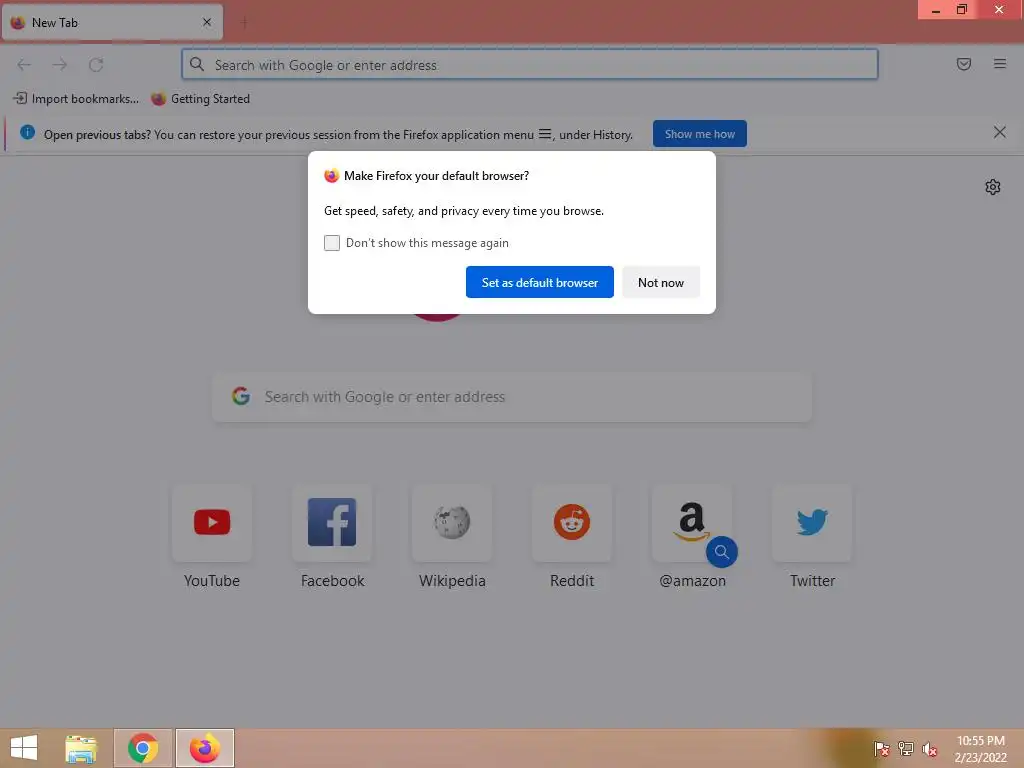Open Action Center flag tray icon
The height and width of the screenshot is (768, 1024).
click(881, 748)
